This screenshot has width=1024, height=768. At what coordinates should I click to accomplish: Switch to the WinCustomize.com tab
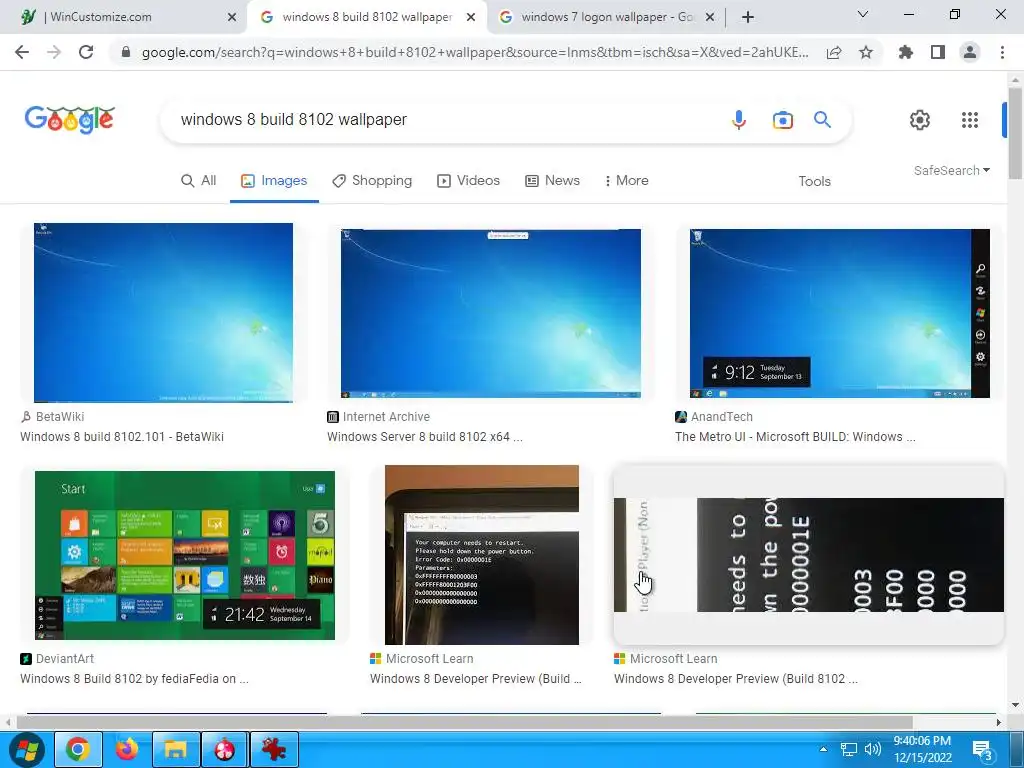click(122, 17)
